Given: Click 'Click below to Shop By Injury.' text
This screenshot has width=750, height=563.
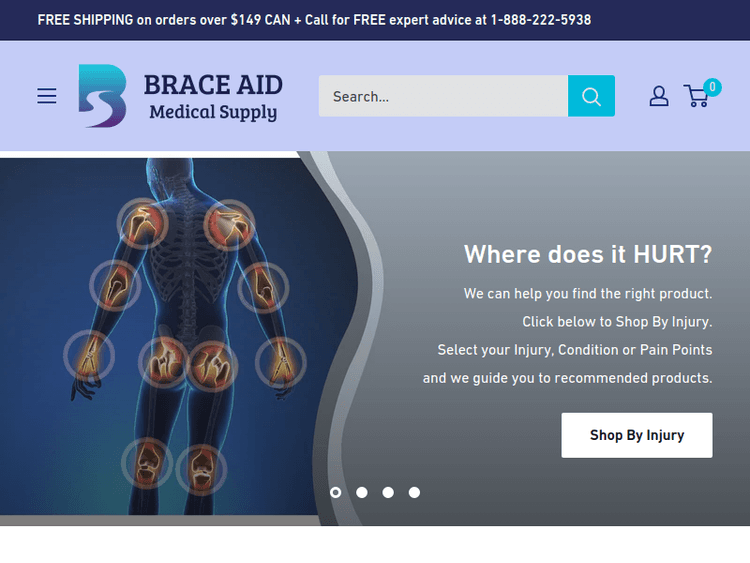Looking at the screenshot, I should (617, 321).
